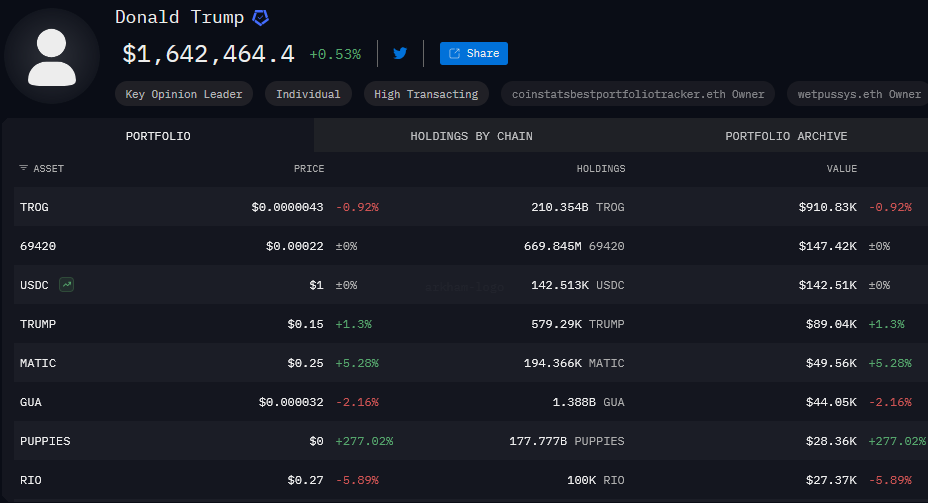Click the 669.845M 69420 holdings
This screenshot has width=928, height=503.
pyautogui.click(x=574, y=246)
